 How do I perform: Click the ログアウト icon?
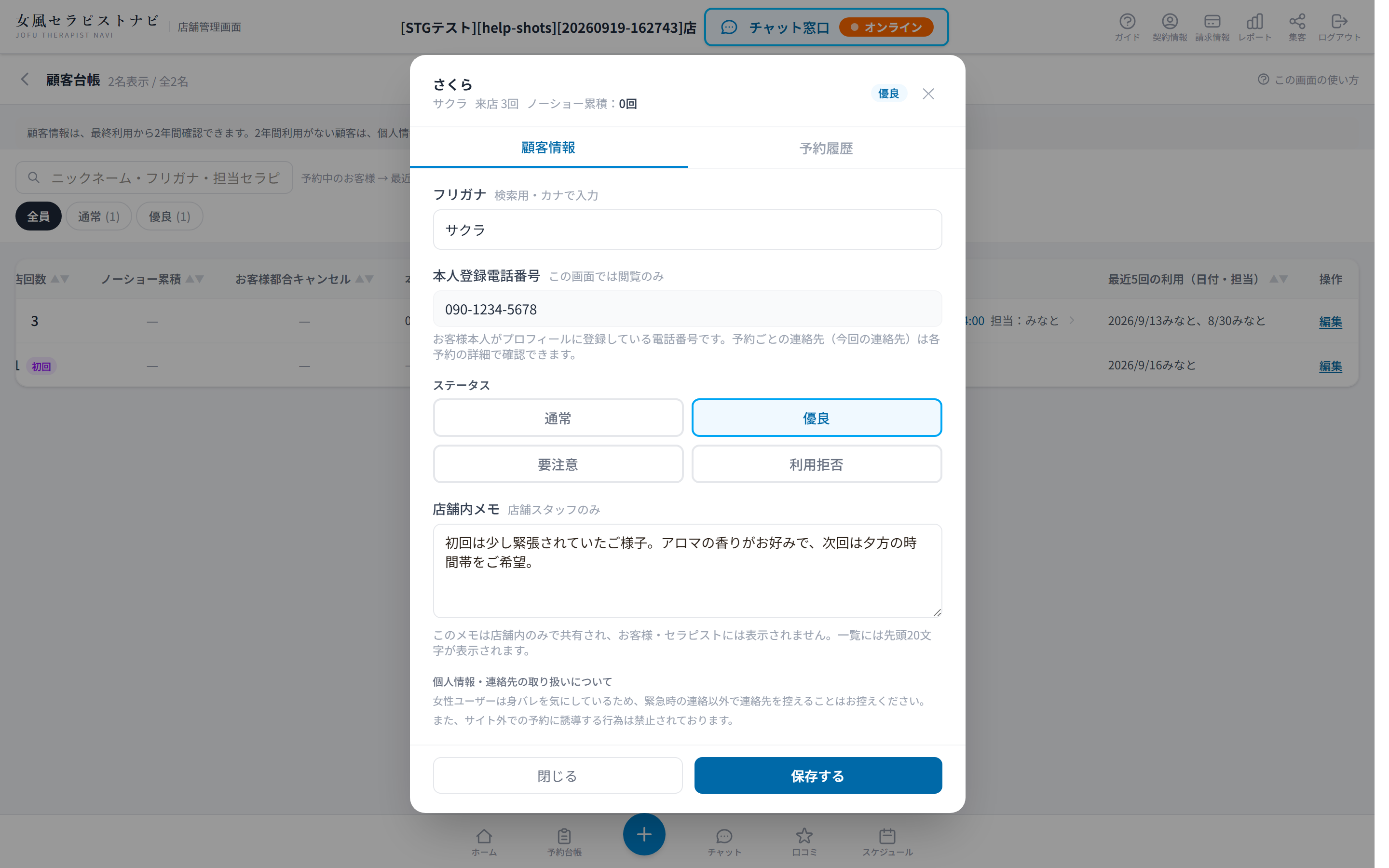click(1339, 27)
